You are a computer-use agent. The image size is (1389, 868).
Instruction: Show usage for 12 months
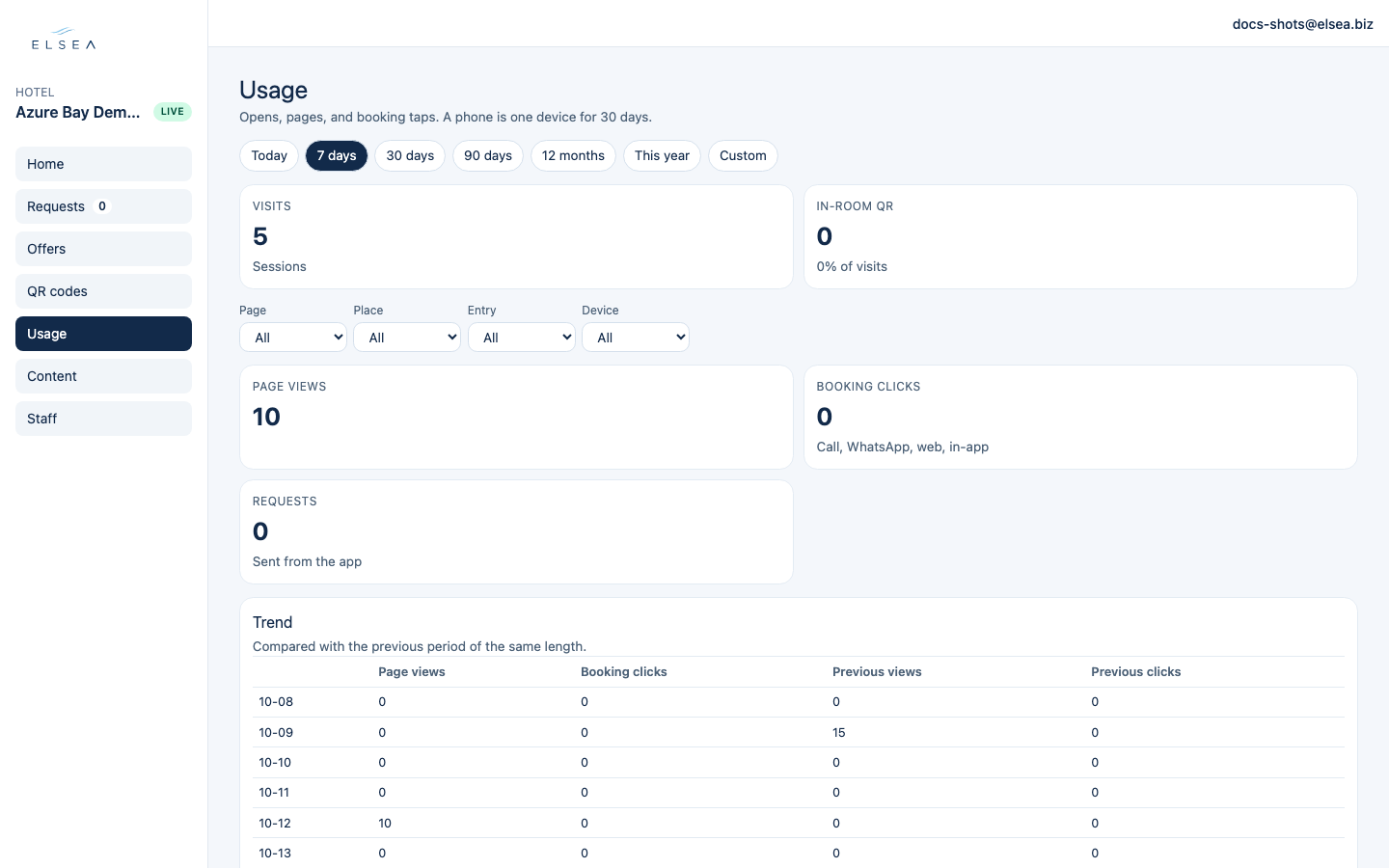tap(573, 155)
